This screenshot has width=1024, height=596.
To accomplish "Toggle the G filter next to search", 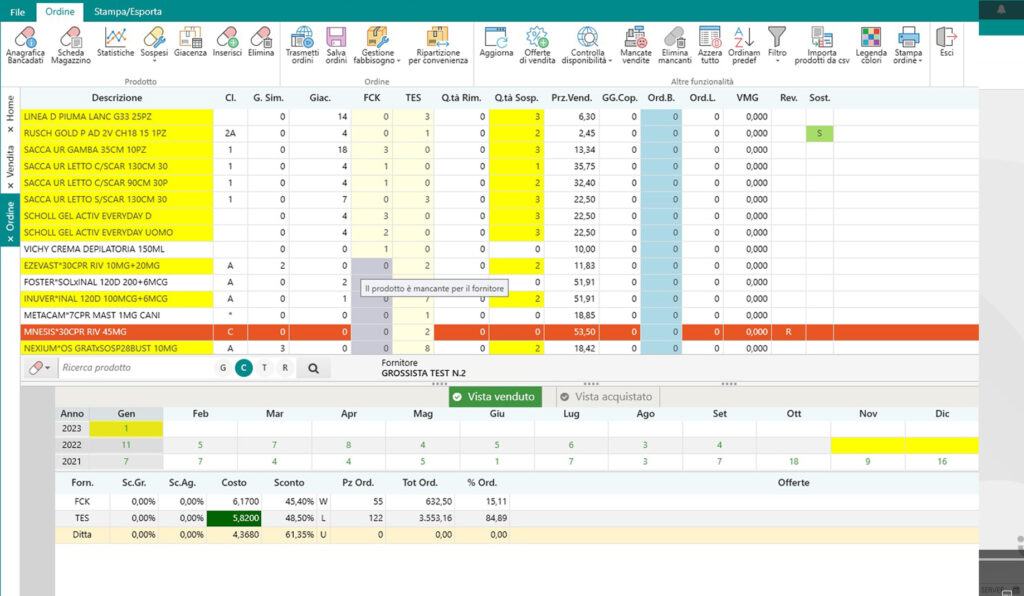I will pyautogui.click(x=223, y=368).
